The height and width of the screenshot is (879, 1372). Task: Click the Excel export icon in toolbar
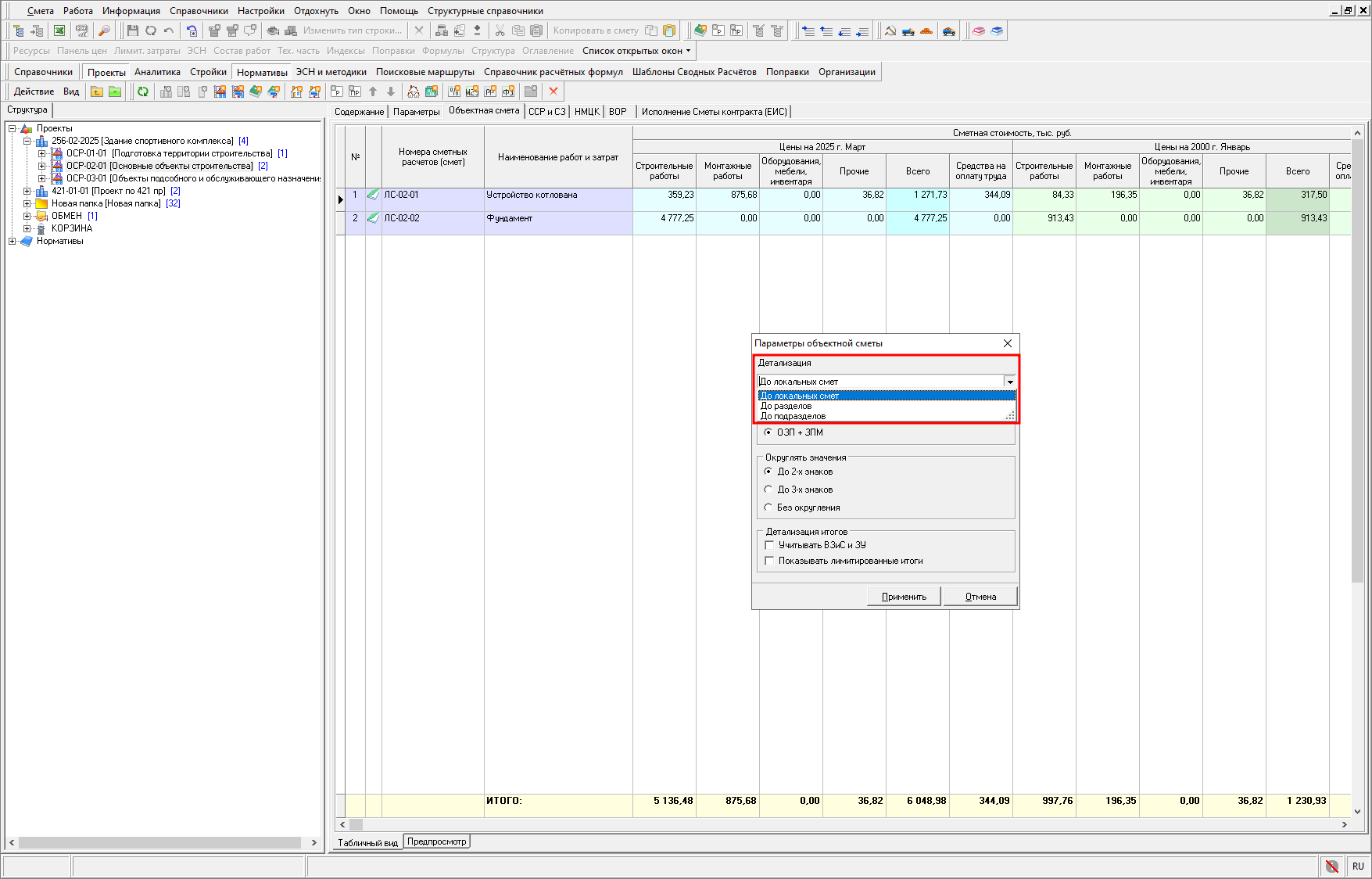[59, 30]
